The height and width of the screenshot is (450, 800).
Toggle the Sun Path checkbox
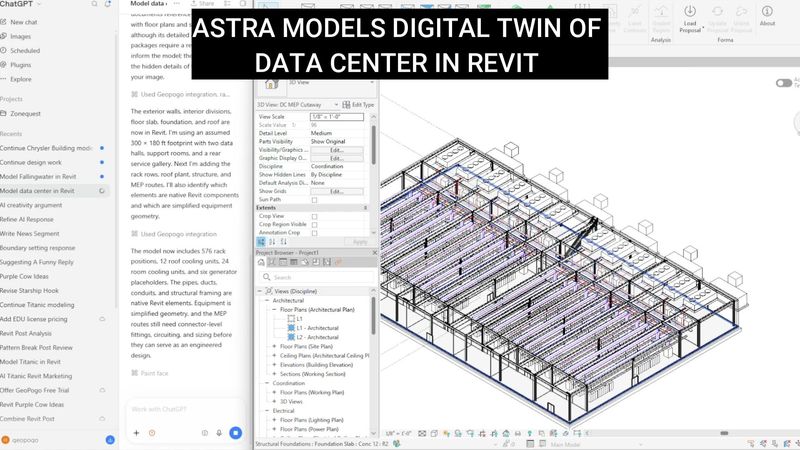click(x=314, y=200)
